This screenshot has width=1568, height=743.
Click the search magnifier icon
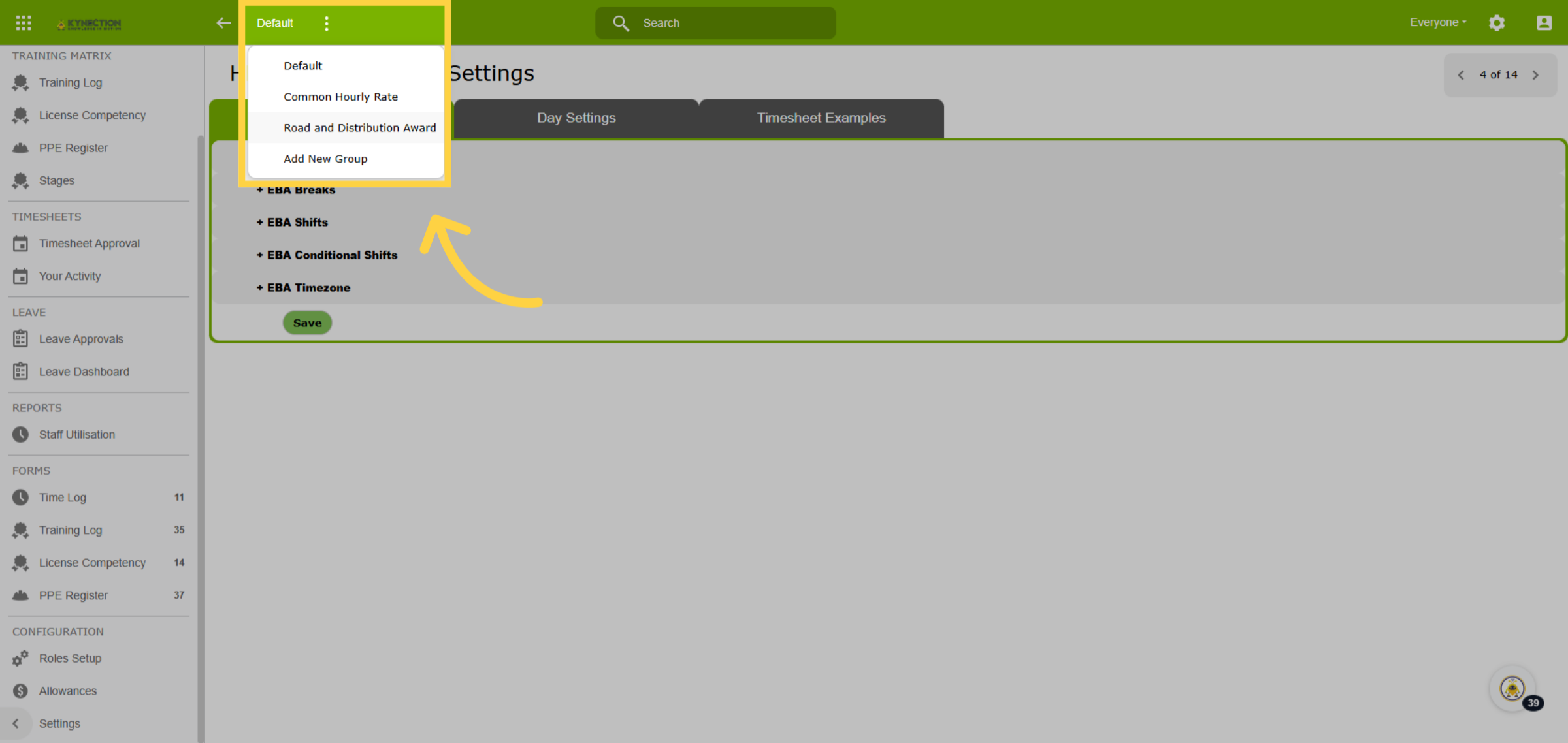click(x=621, y=24)
